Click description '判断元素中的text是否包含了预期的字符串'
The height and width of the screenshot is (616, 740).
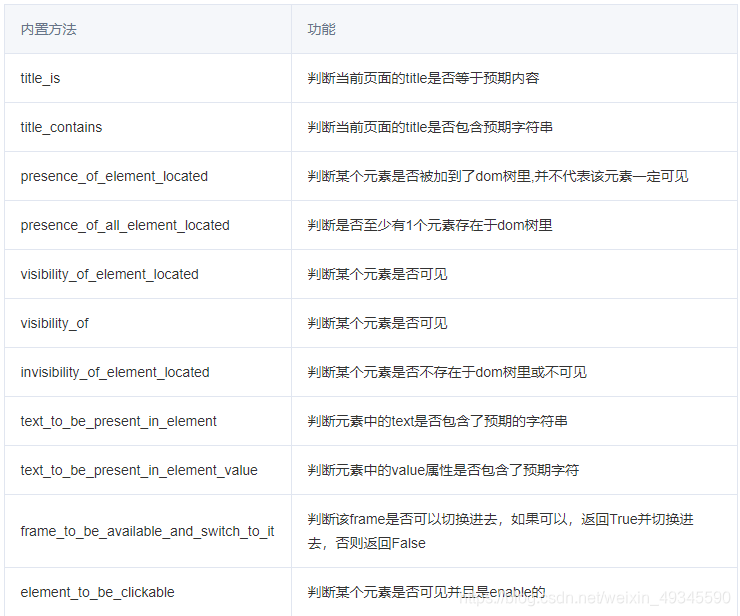point(437,422)
